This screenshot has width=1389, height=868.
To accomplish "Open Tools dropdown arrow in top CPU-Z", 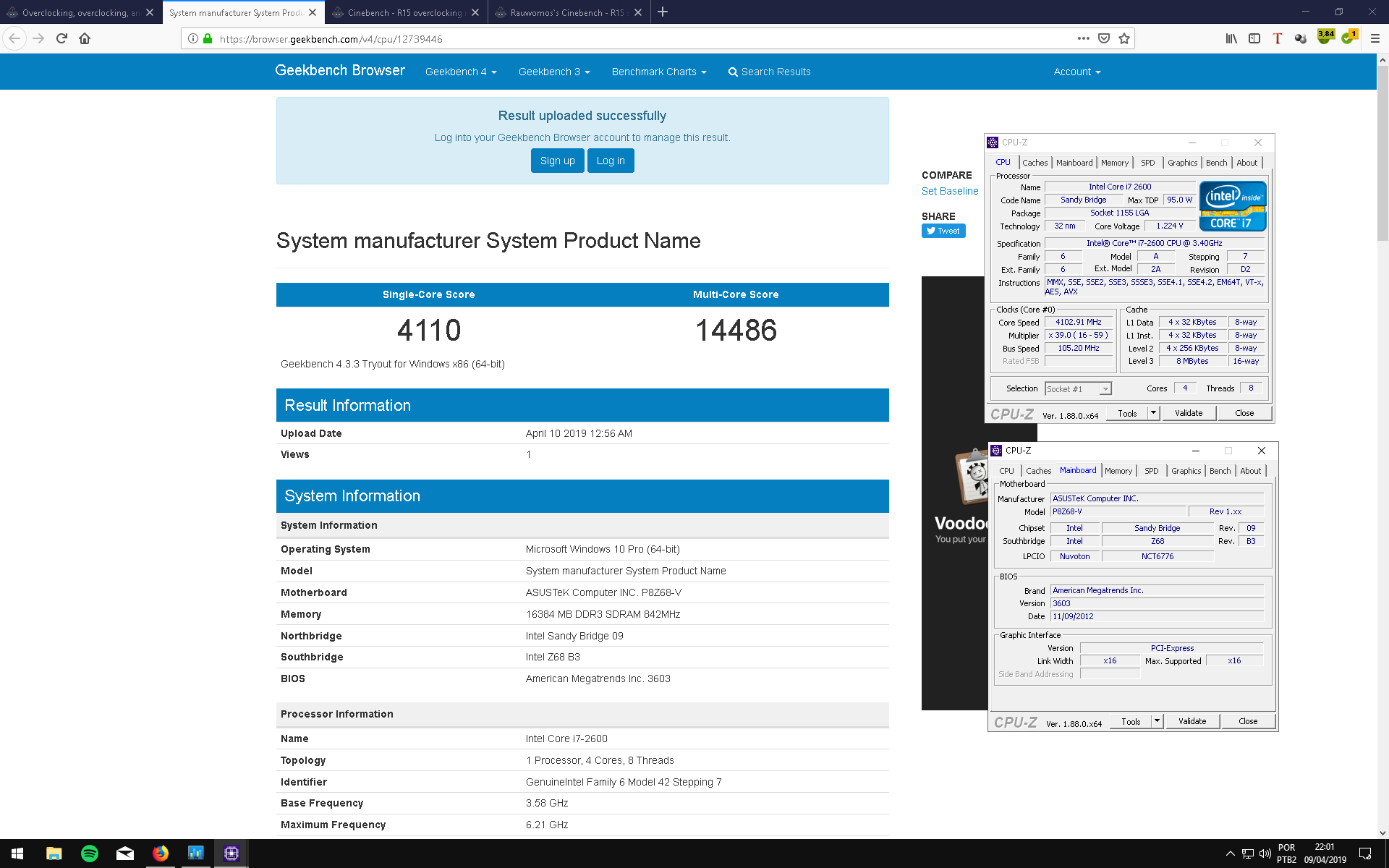I will [1154, 413].
